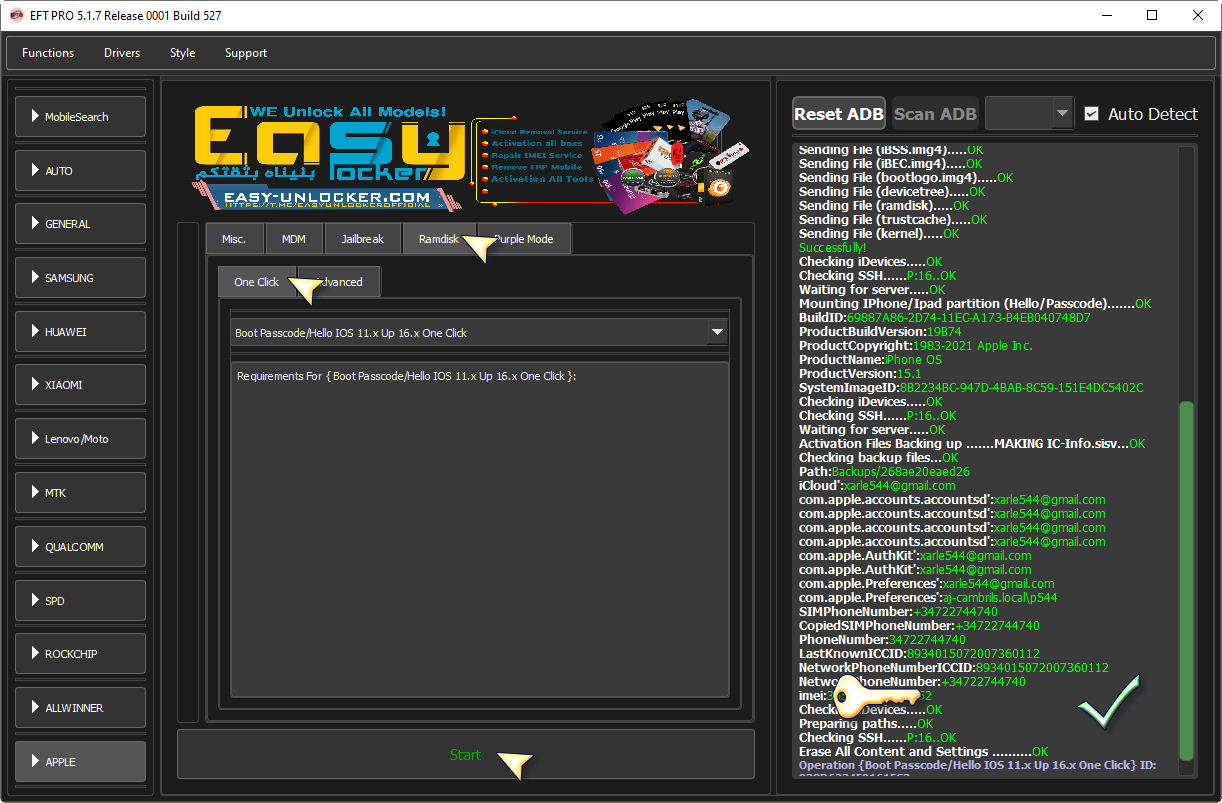Click the 'PhoneNumber:34722744740' log line

pos(882,639)
